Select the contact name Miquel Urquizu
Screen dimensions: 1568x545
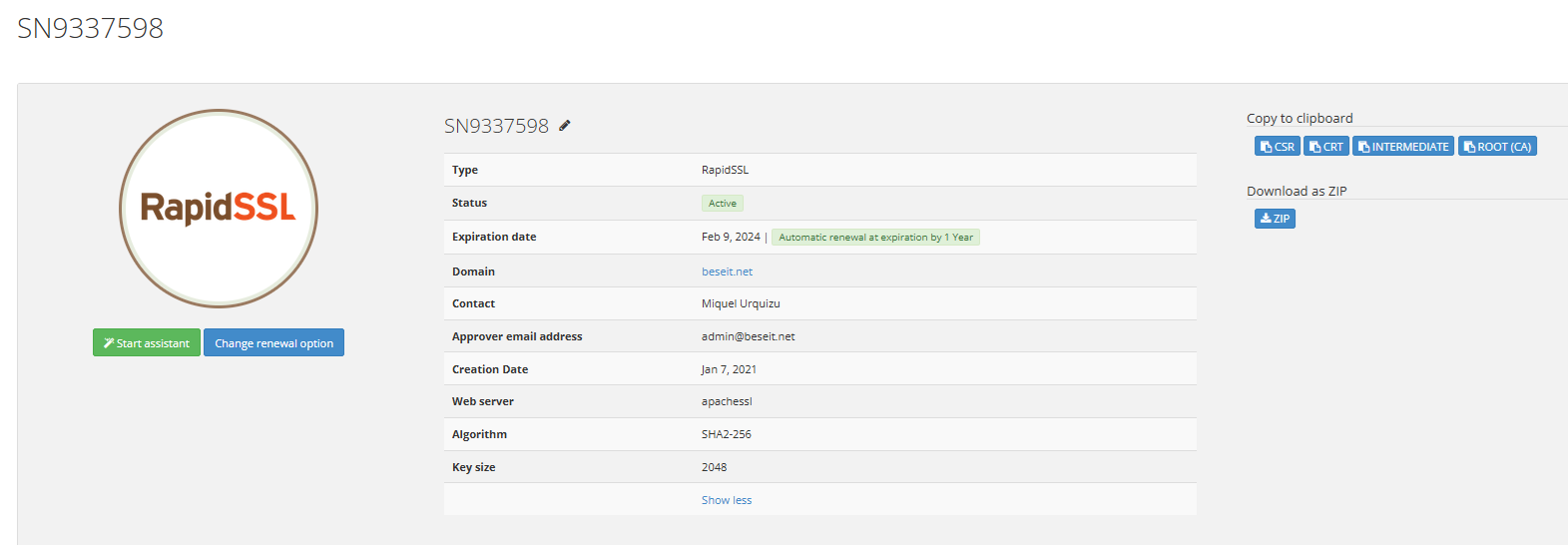[741, 303]
